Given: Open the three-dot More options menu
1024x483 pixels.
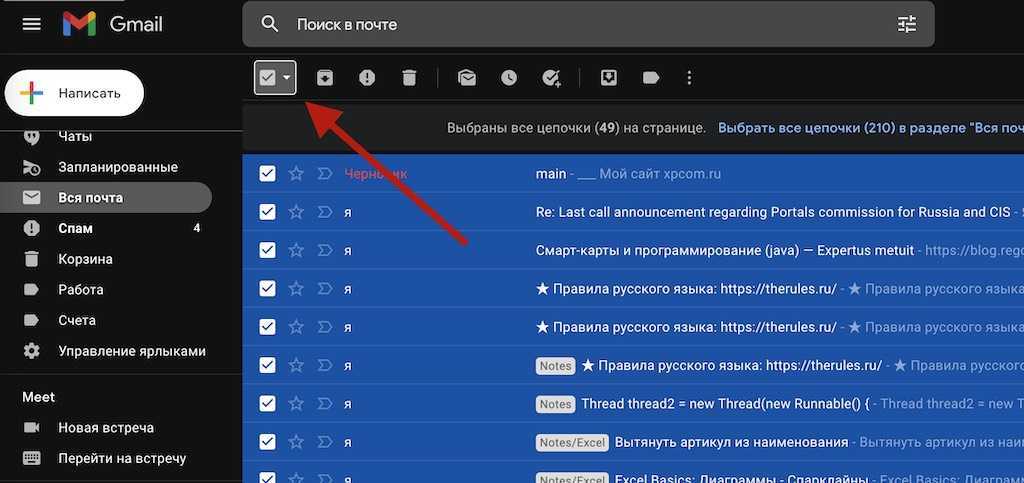Looking at the screenshot, I should [x=689, y=78].
